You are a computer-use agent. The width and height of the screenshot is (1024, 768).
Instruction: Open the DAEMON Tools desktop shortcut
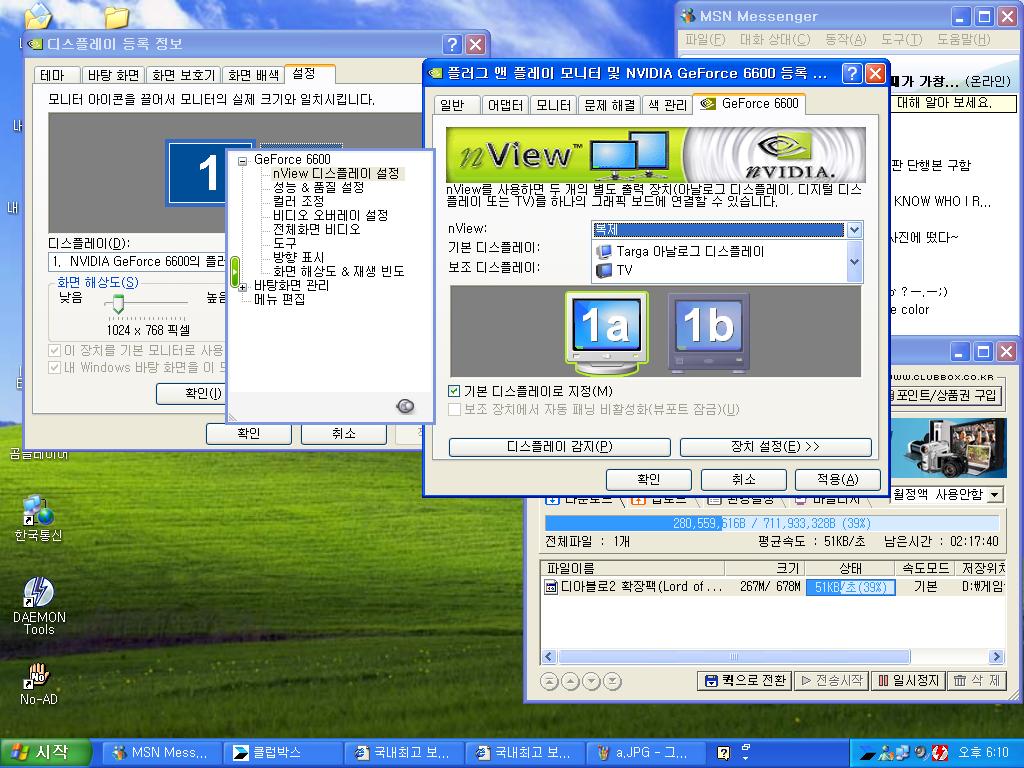click(39, 606)
